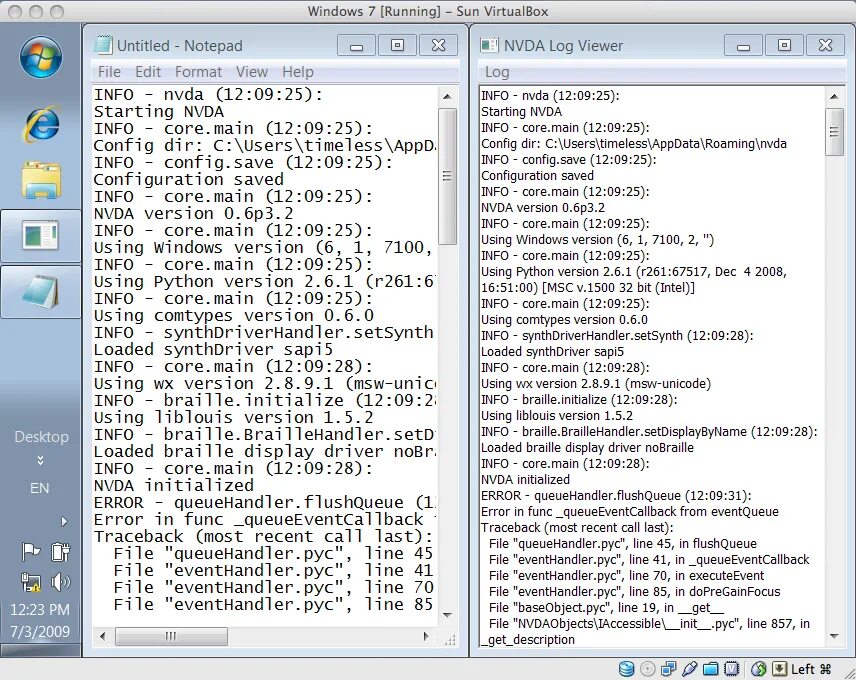
Task: Expand the Desktop toolbar chevron
Action: coord(40,460)
